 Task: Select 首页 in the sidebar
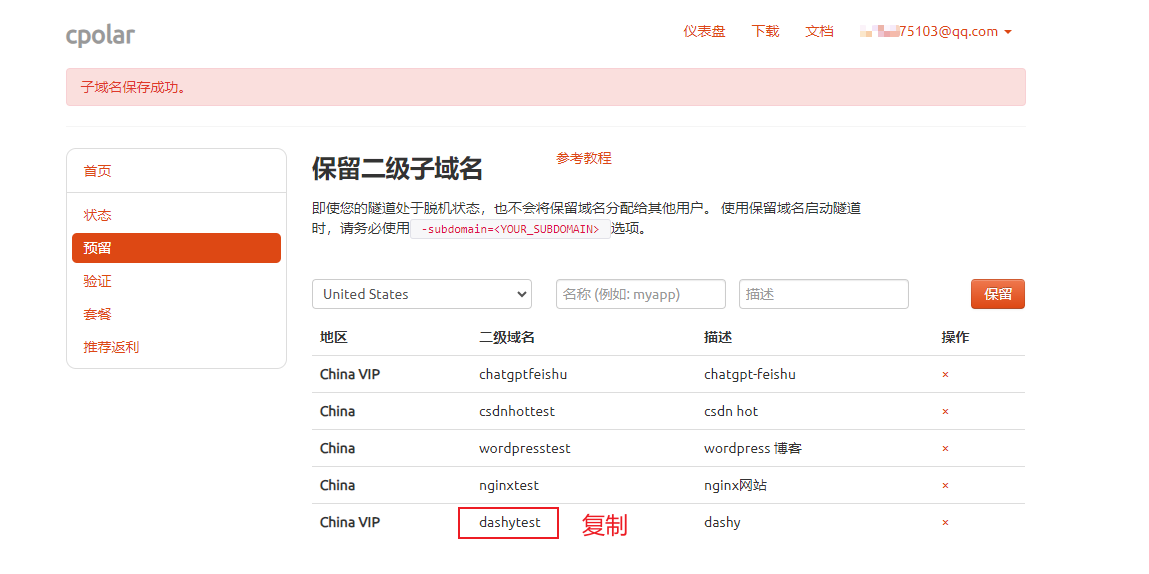coord(97,172)
